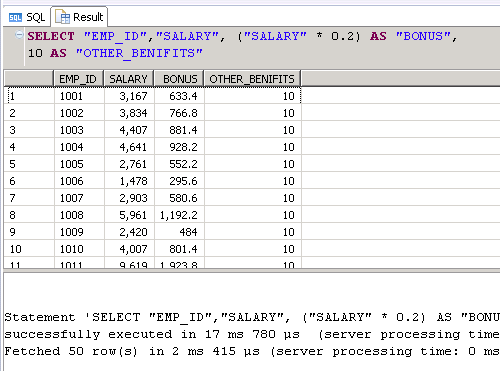500x371 pixels.
Task: Select bonus cell 633.4
Action: [179, 96]
